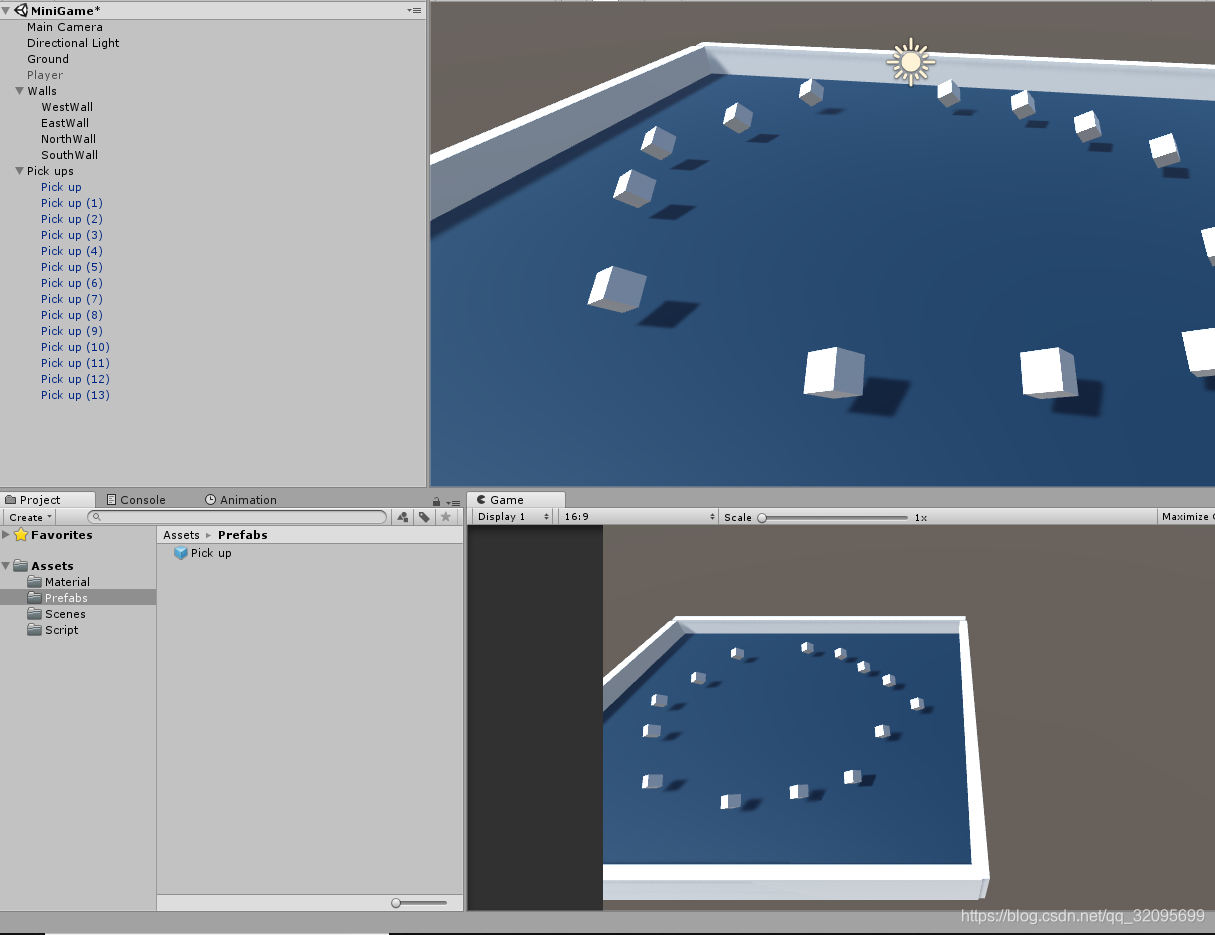This screenshot has width=1215, height=935.
Task: Open the Hierarchy panel options menu
Action: [x=414, y=10]
